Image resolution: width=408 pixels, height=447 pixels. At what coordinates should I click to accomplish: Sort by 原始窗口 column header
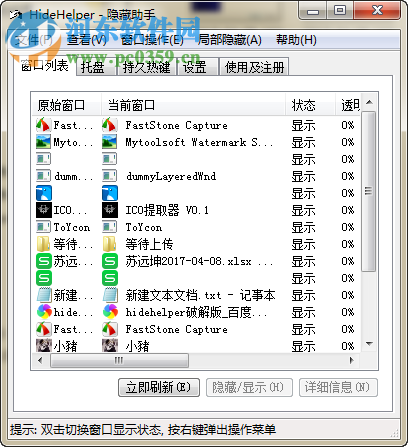click(x=66, y=105)
